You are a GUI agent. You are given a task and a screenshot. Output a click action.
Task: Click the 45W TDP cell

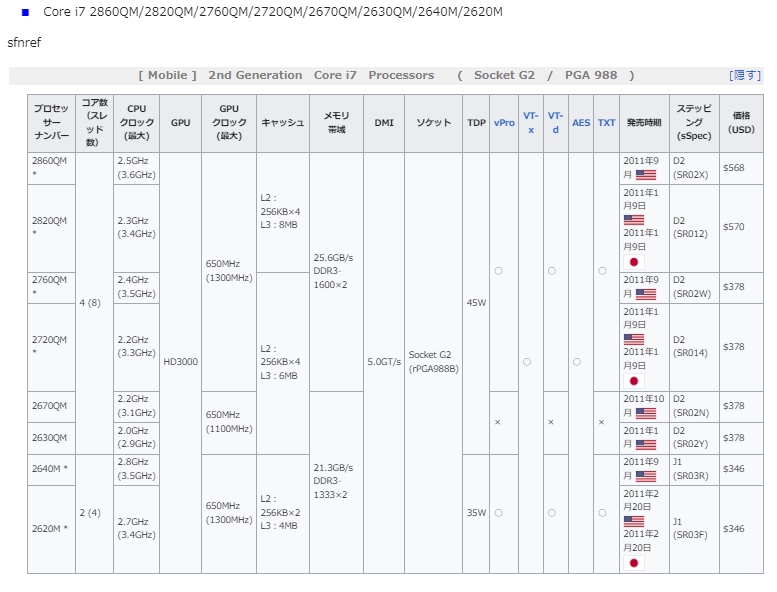pos(476,303)
